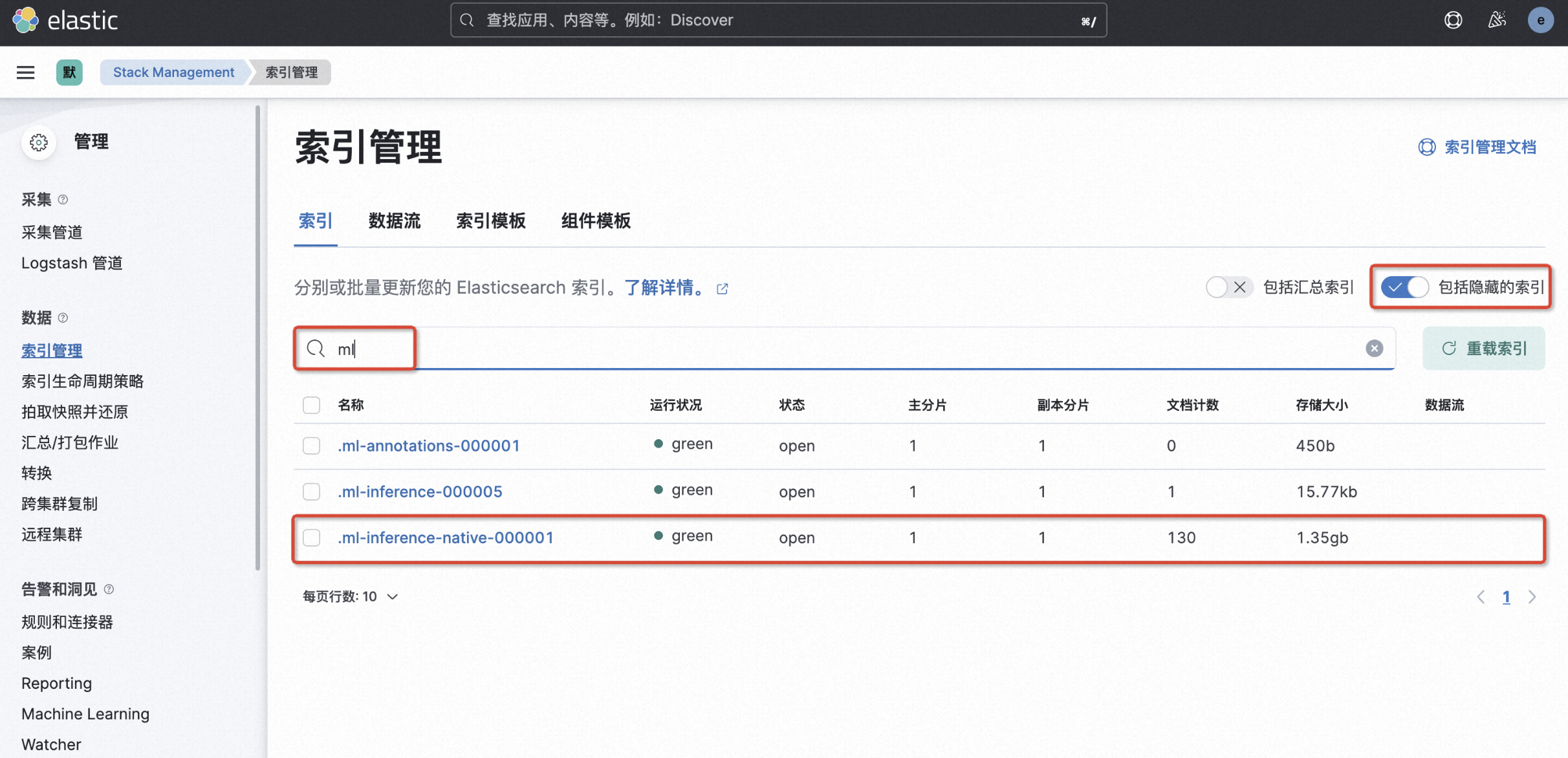This screenshot has height=758, width=1568.
Task: Open 索引管理文档 documentation link
Action: coord(1477,147)
